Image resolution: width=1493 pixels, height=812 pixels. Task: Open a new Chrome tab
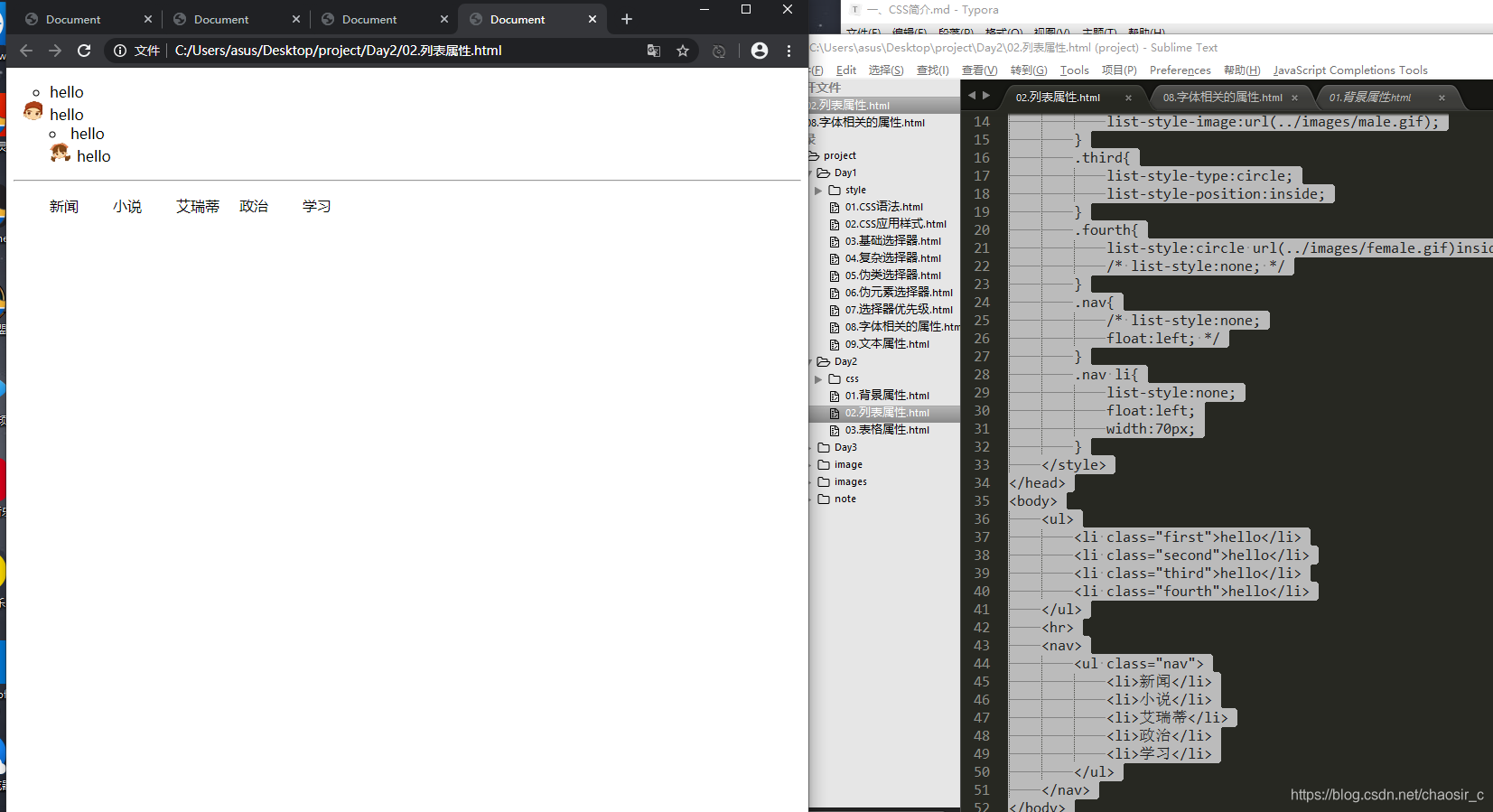pos(627,19)
